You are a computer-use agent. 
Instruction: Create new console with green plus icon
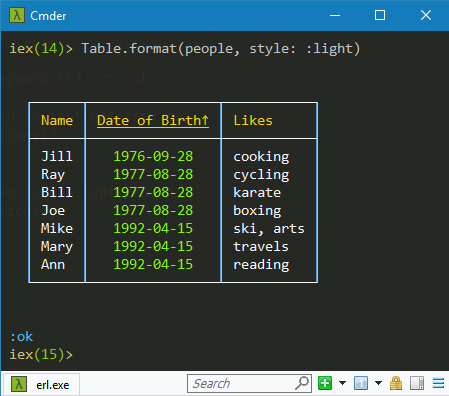325,383
